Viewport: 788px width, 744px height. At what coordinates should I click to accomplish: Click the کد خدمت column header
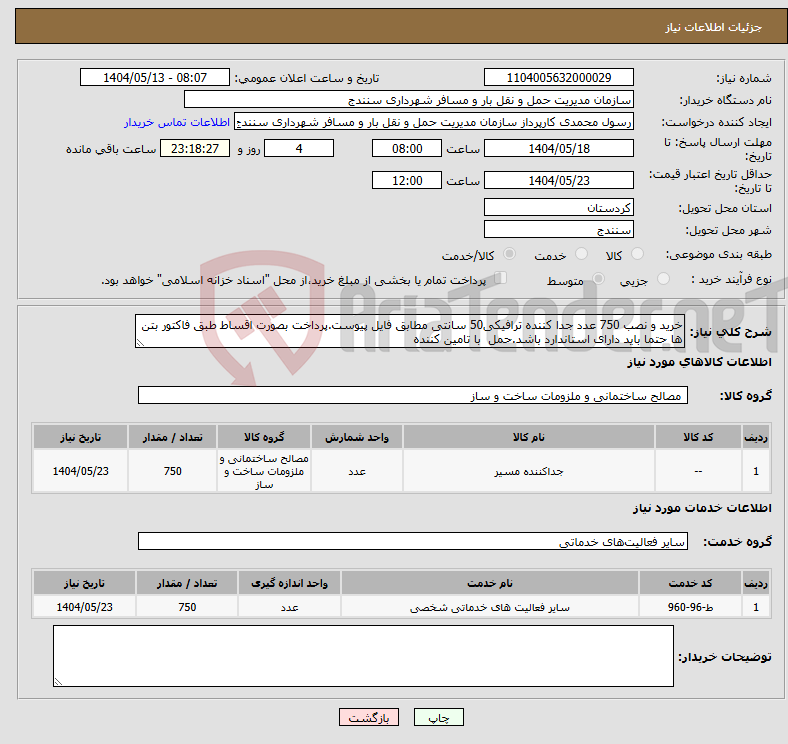click(690, 583)
